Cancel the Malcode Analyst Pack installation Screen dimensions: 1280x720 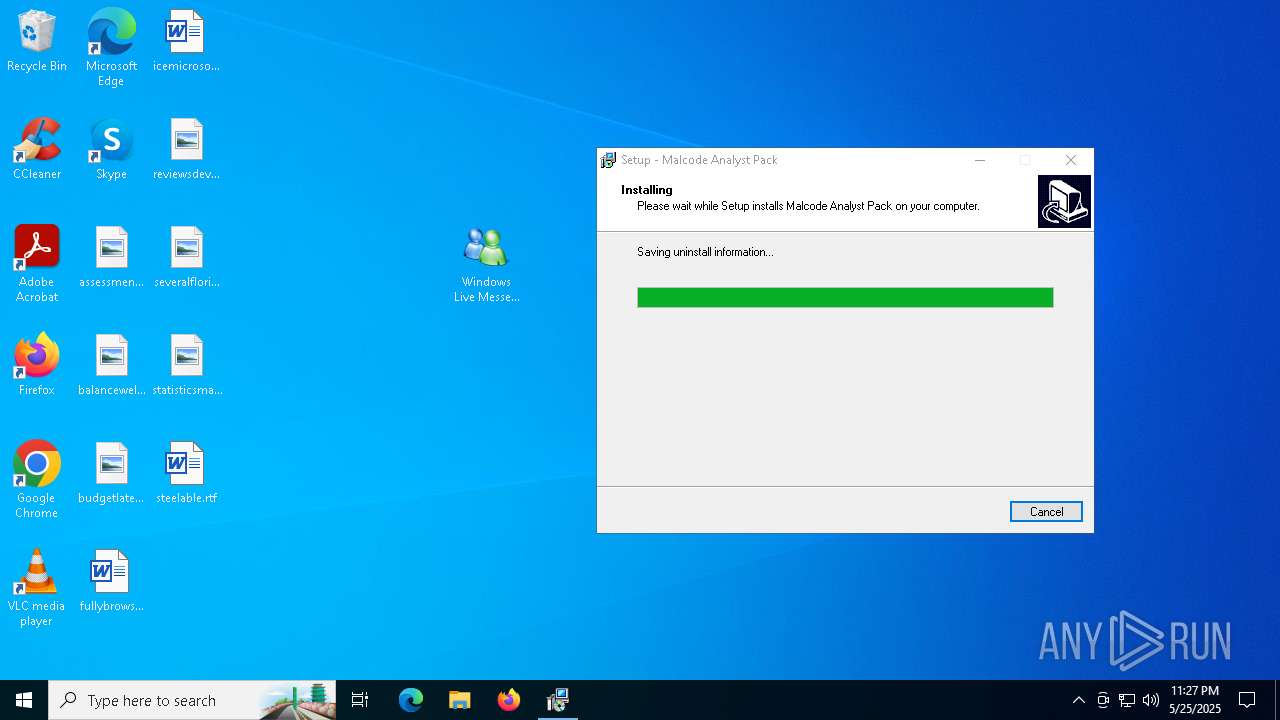point(1046,512)
